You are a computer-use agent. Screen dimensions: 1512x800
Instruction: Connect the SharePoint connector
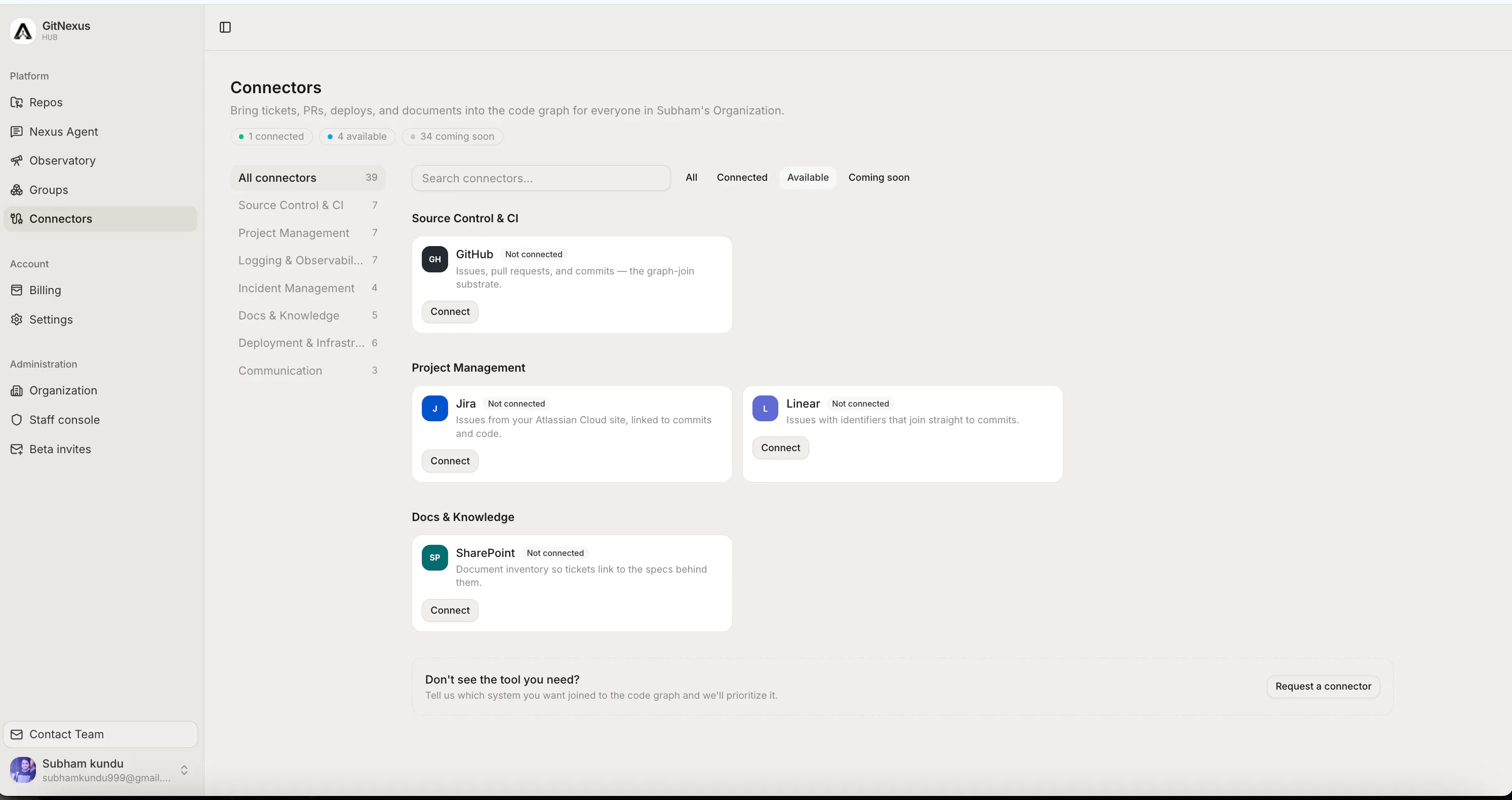pyautogui.click(x=450, y=611)
